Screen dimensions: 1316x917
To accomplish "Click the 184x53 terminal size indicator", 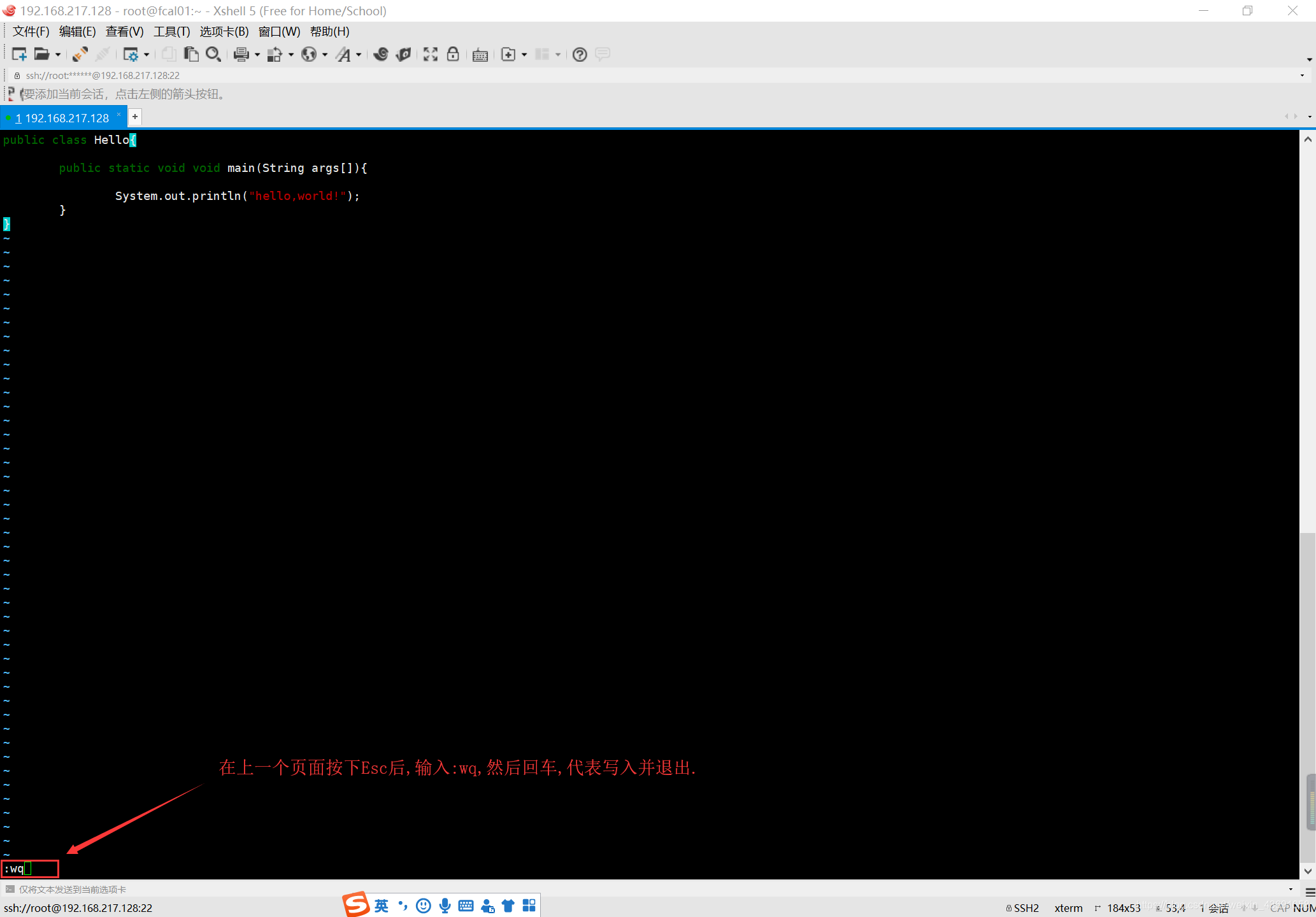I will [1118, 908].
